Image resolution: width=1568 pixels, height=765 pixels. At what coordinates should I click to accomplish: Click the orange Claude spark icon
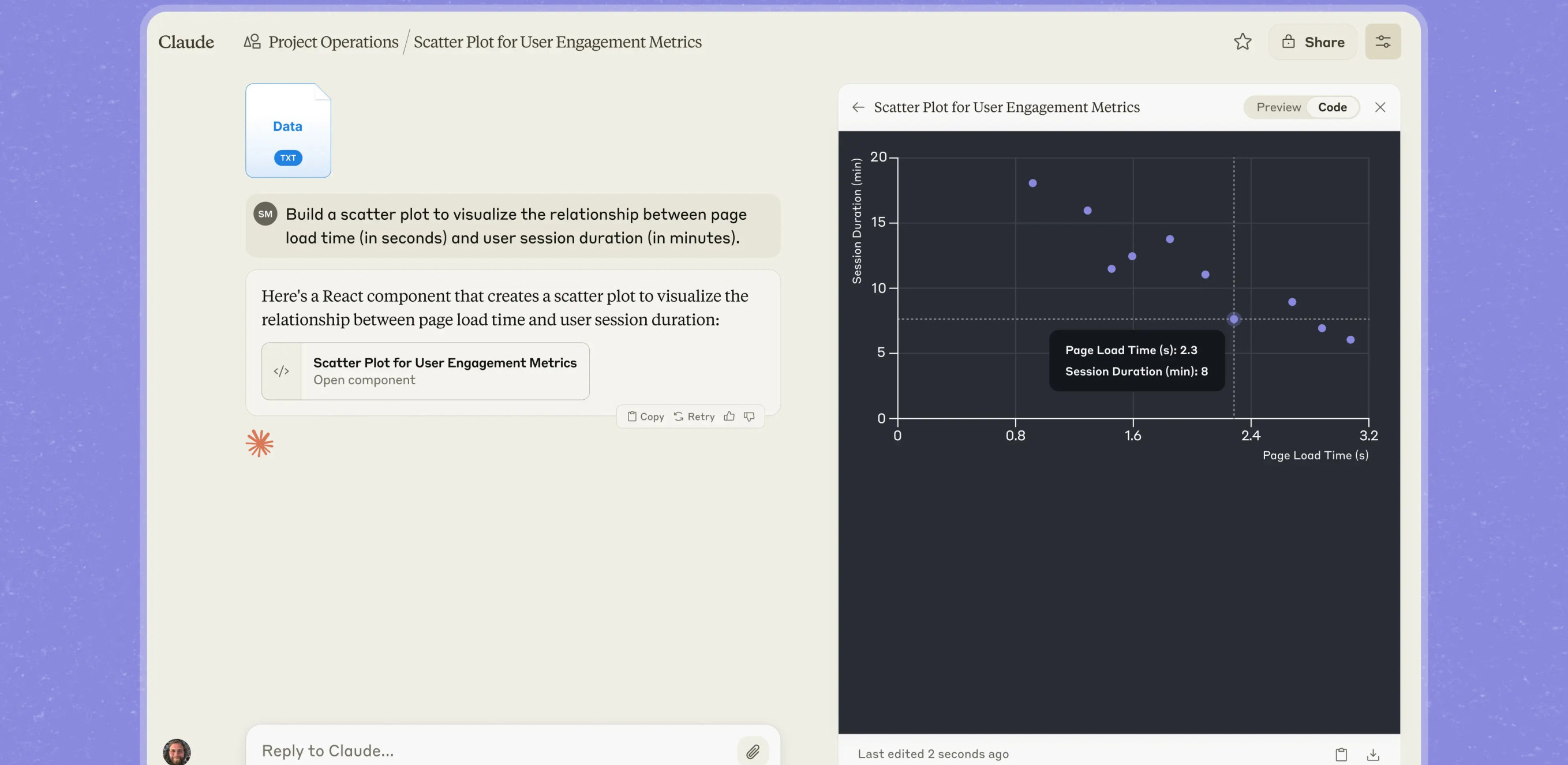coord(260,443)
